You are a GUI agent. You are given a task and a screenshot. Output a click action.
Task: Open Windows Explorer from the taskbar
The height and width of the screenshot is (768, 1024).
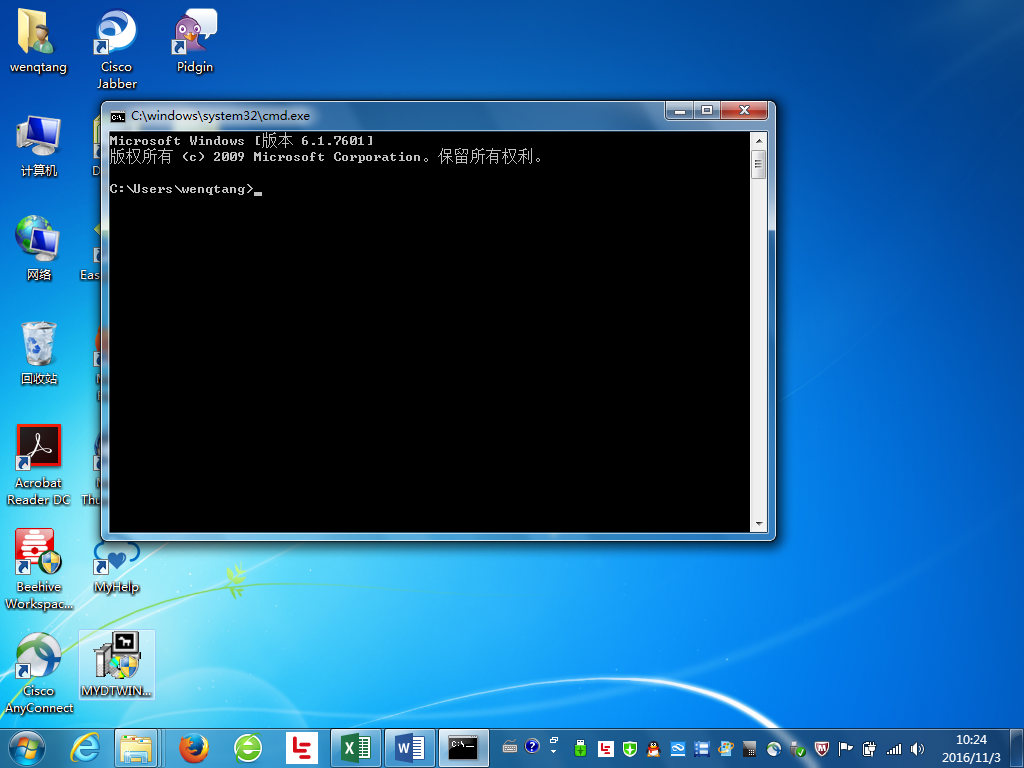pos(136,748)
